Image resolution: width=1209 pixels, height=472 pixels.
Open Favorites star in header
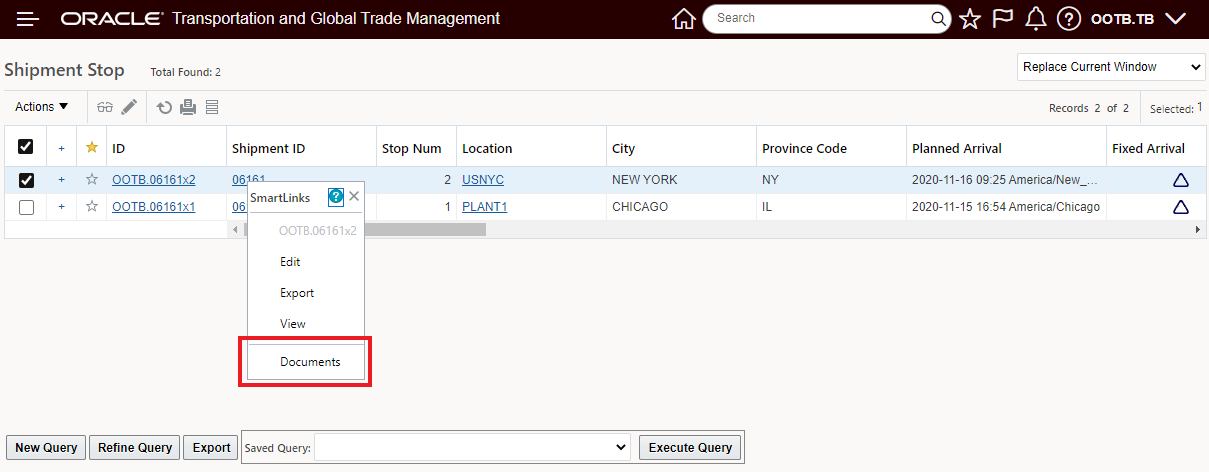coord(970,19)
